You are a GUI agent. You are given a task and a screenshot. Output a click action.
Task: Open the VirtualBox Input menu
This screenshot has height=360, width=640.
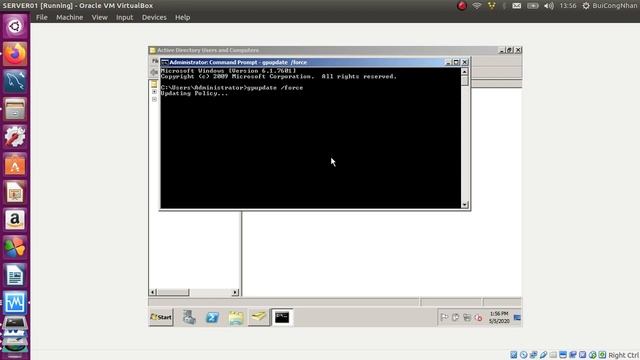click(124, 18)
